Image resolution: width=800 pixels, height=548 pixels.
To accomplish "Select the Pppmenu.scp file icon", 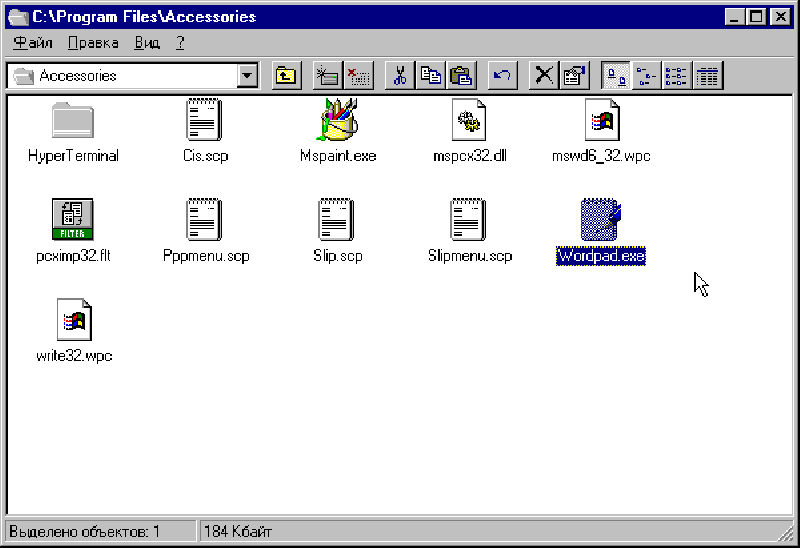I will point(204,219).
